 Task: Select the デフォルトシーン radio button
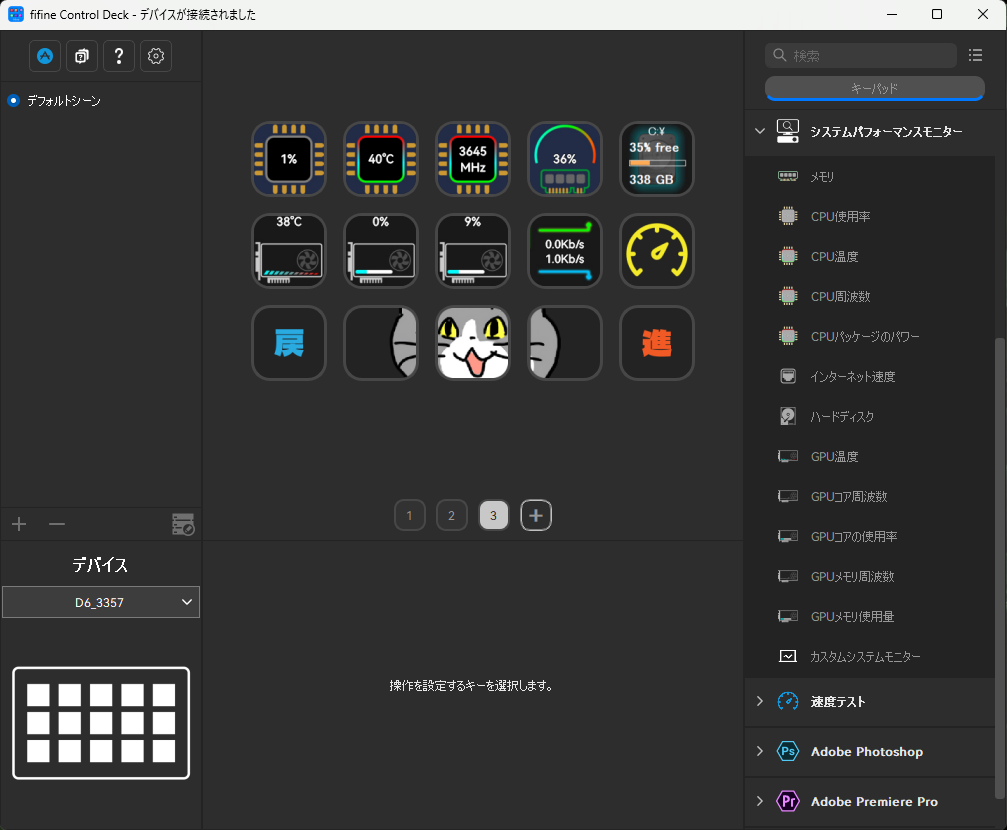point(13,101)
